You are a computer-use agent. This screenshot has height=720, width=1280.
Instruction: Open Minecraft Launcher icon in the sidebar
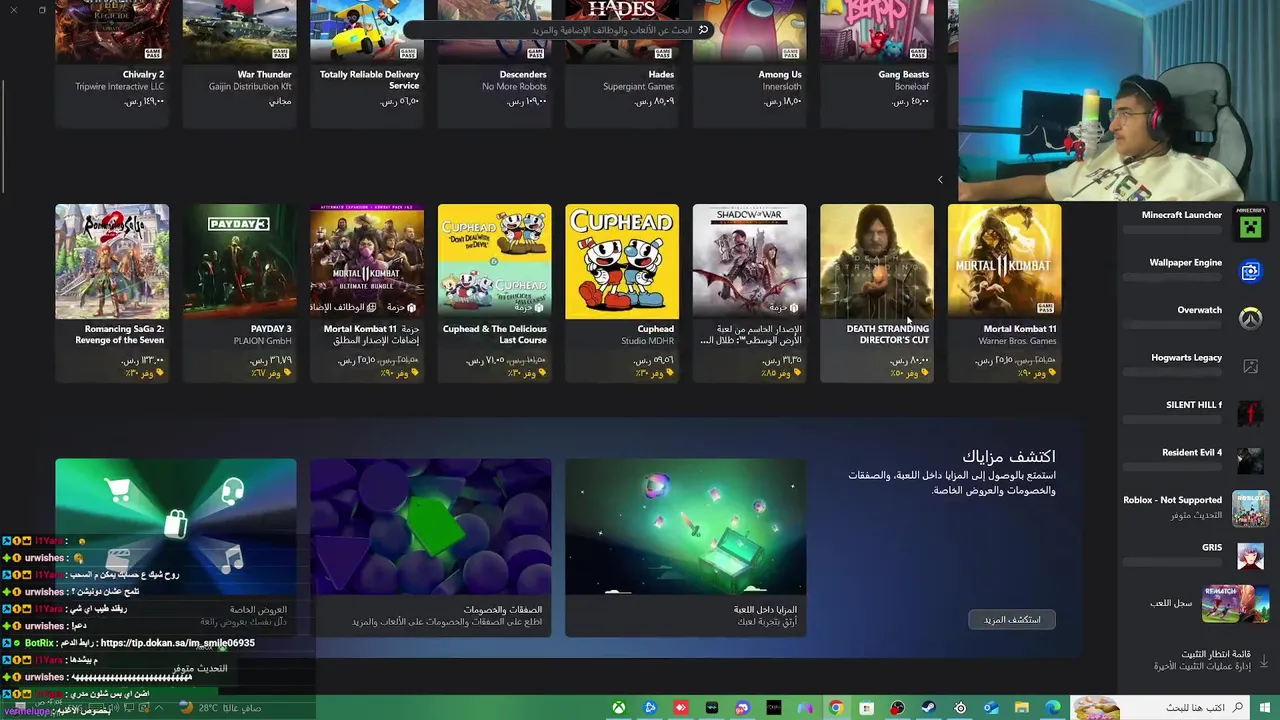1250,226
